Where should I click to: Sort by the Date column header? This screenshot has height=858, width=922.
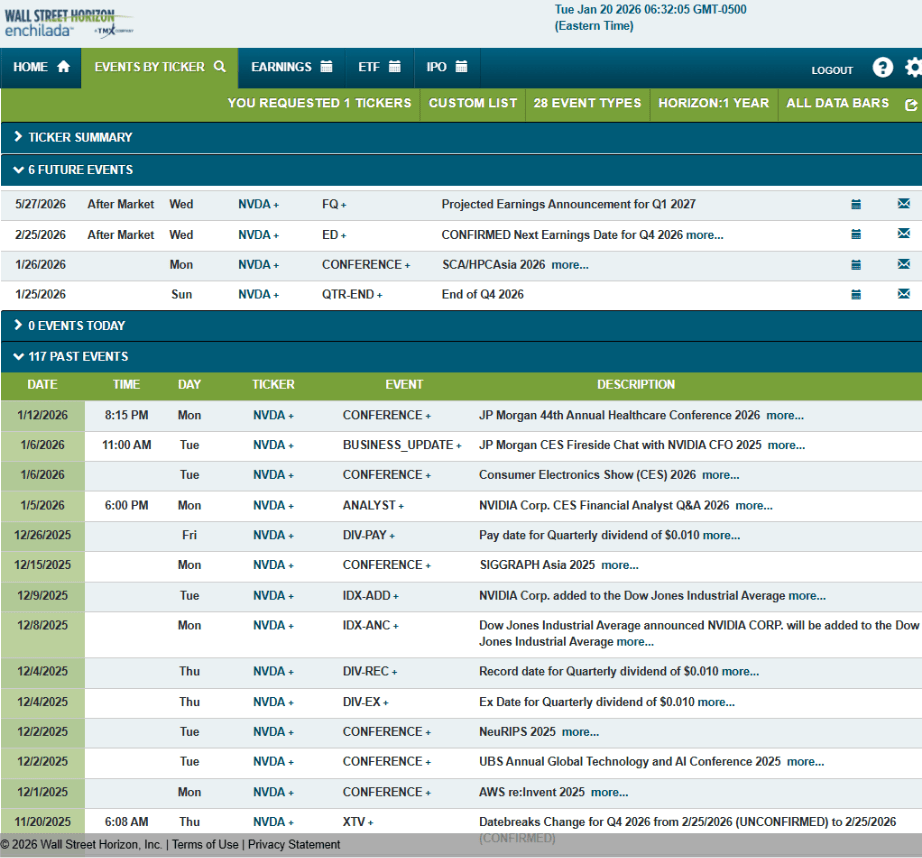click(x=42, y=384)
